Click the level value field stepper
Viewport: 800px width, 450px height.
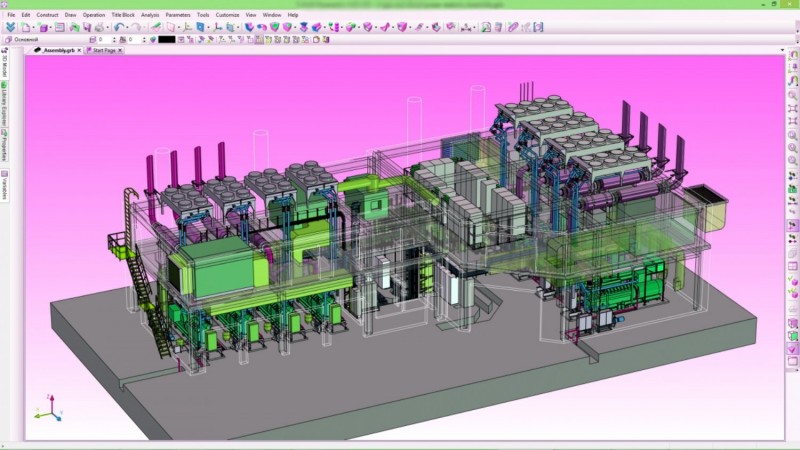[x=114, y=39]
